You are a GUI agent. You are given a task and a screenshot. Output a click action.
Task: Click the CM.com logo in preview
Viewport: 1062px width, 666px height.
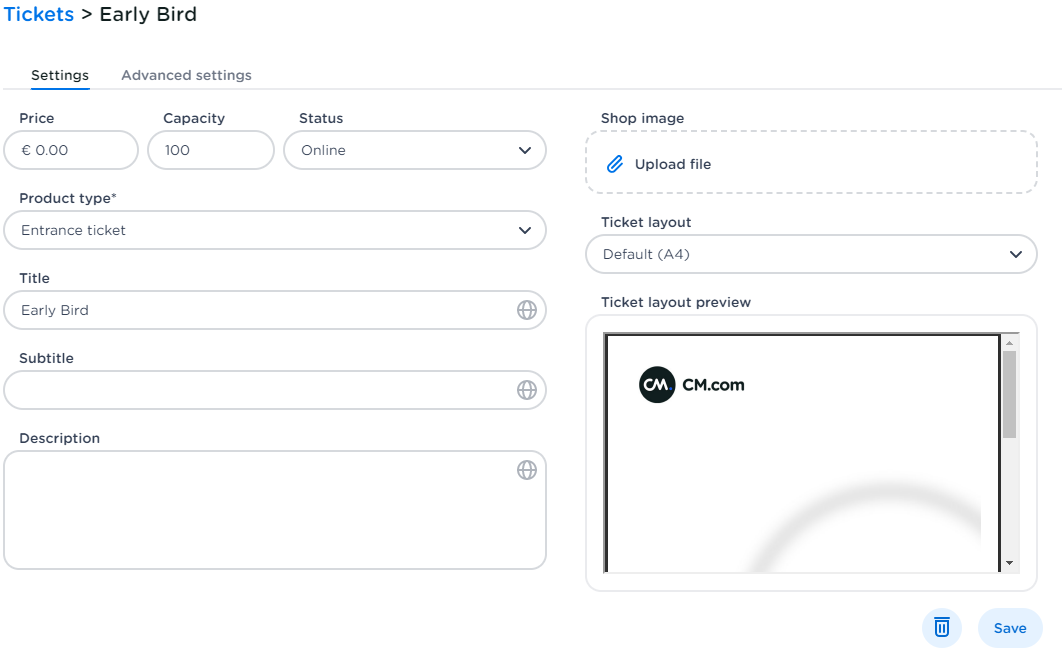tap(692, 385)
